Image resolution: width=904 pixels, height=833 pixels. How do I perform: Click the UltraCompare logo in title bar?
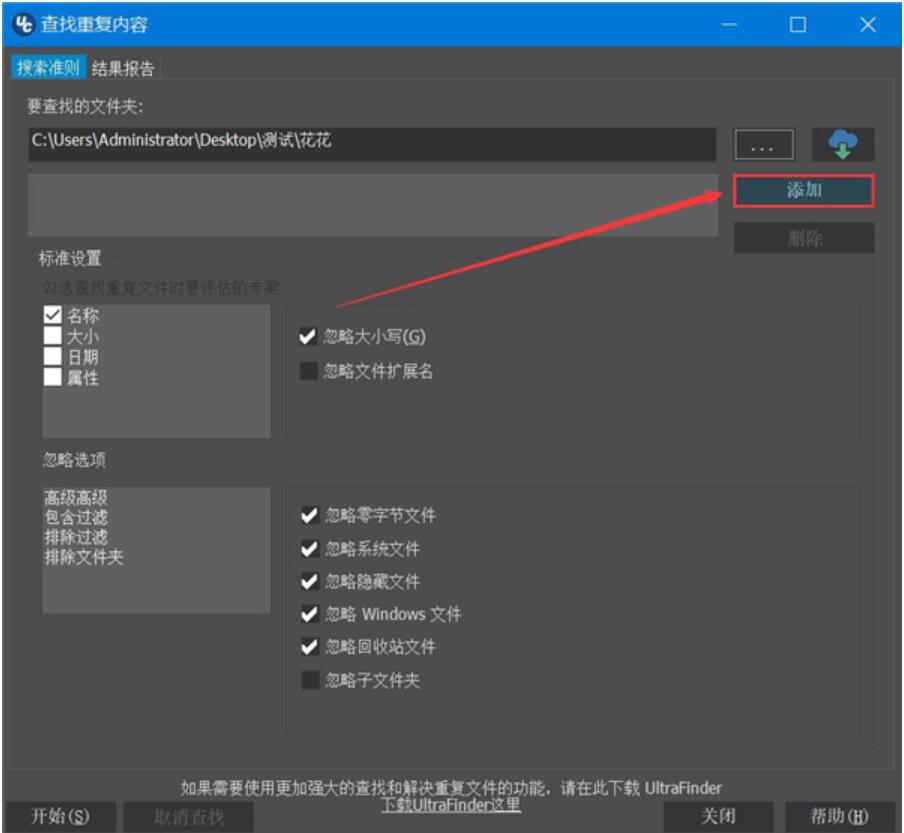tap(24, 24)
